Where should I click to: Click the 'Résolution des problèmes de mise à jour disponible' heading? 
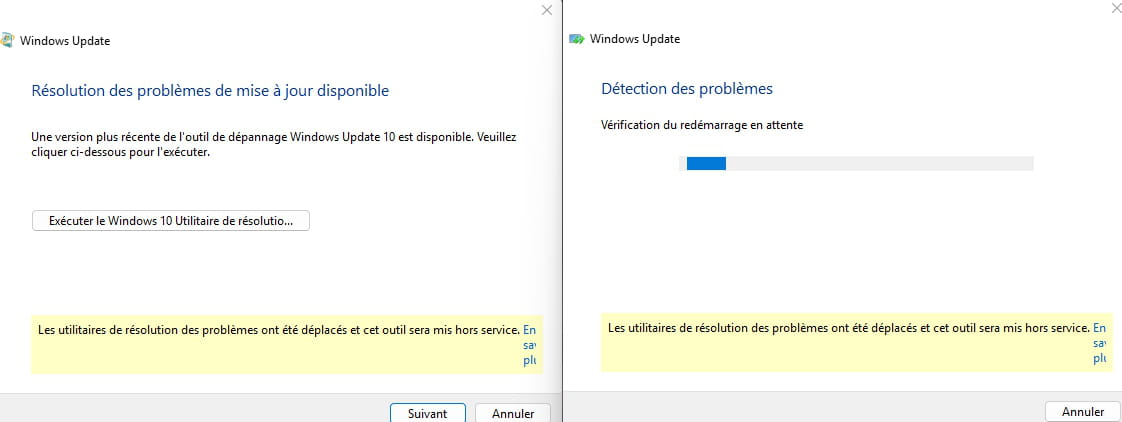tap(210, 91)
